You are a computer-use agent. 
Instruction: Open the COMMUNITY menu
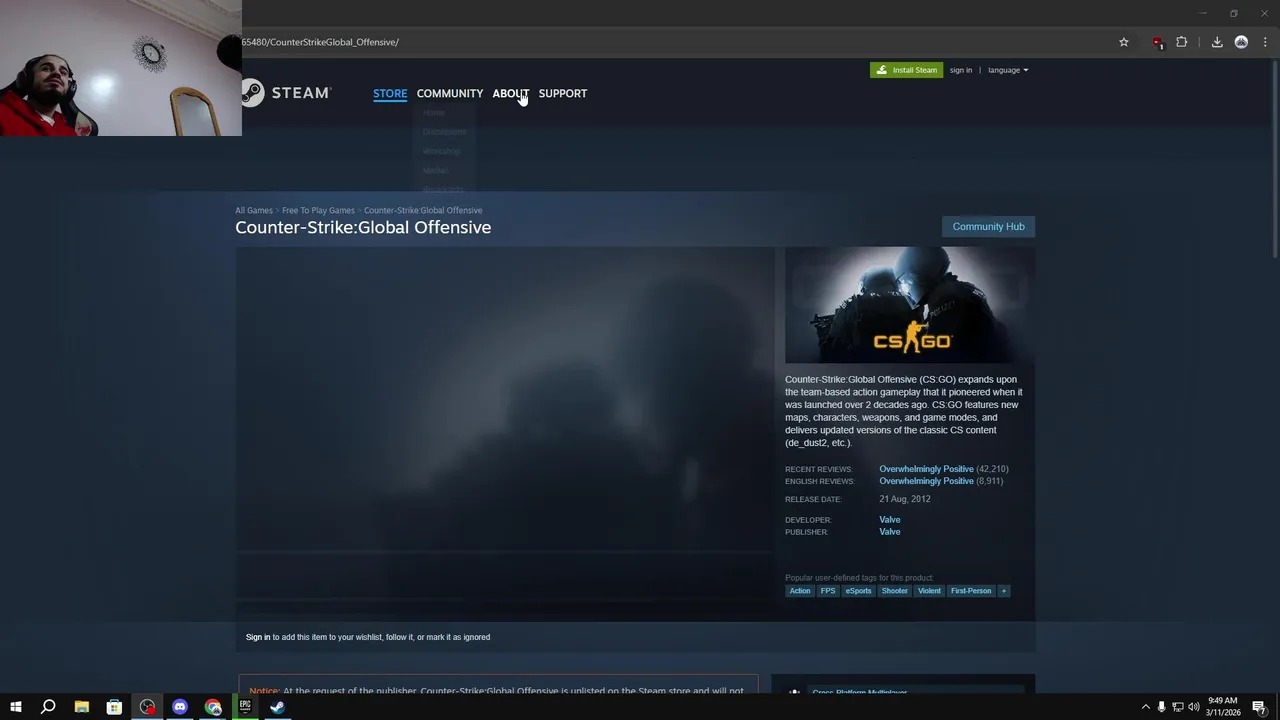pos(450,93)
